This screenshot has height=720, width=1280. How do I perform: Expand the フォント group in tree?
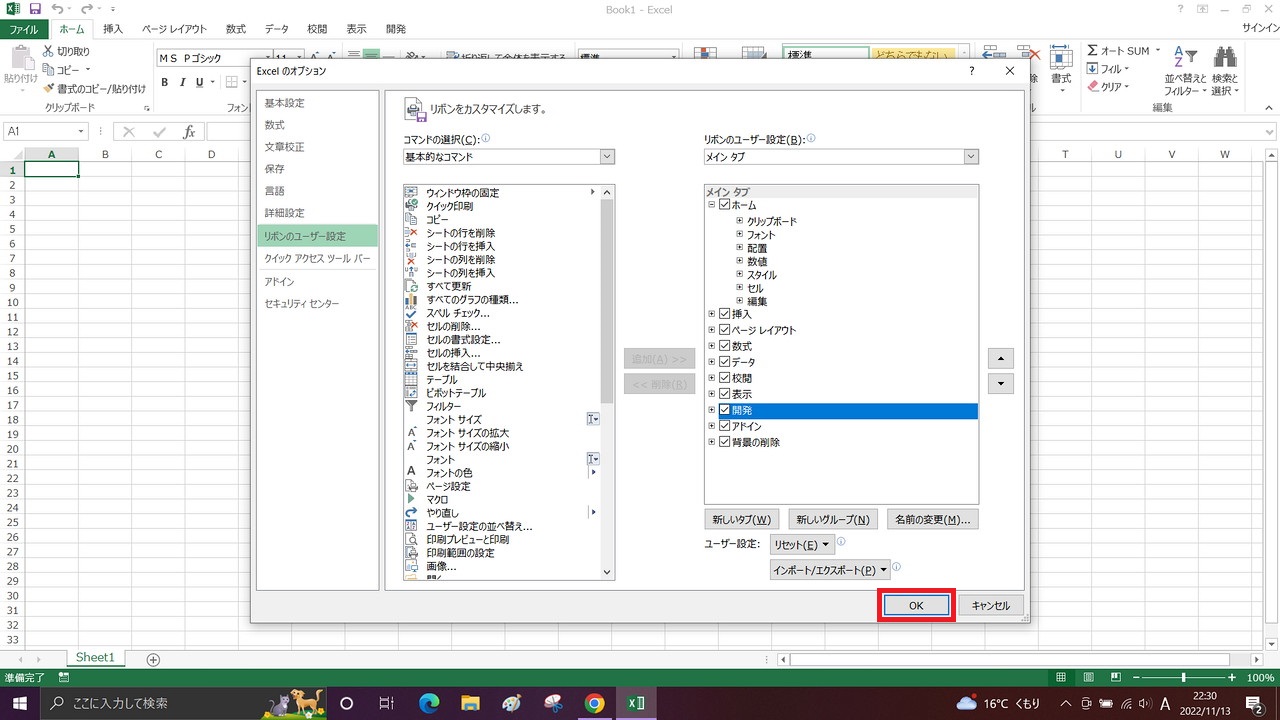(740, 234)
